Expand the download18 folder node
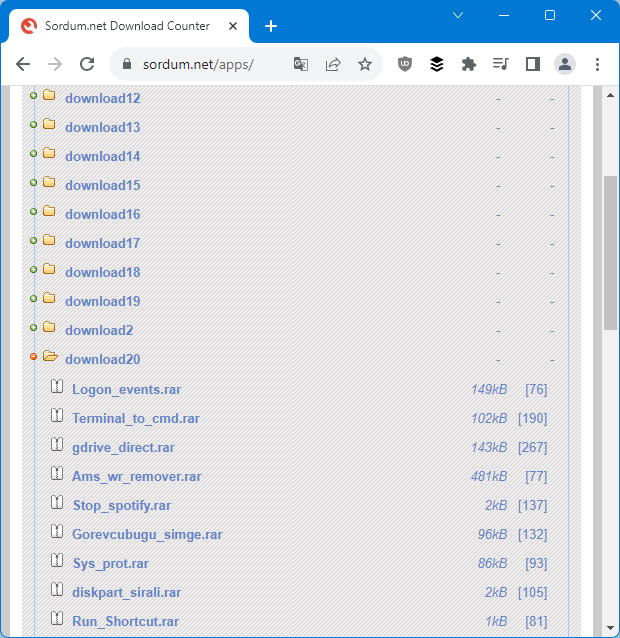The image size is (620, 638). pos(33,269)
